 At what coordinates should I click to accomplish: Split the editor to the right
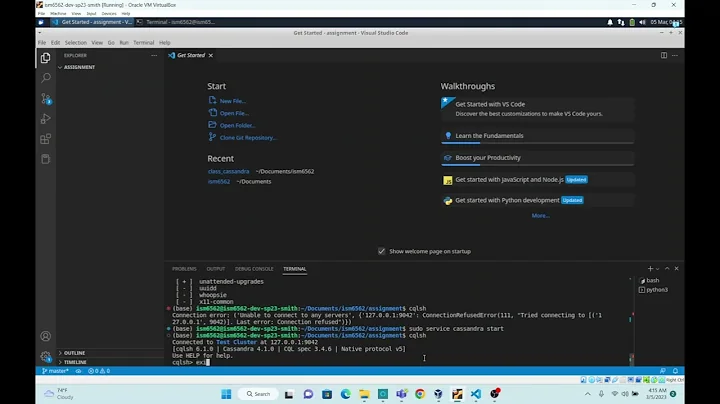coord(664,55)
